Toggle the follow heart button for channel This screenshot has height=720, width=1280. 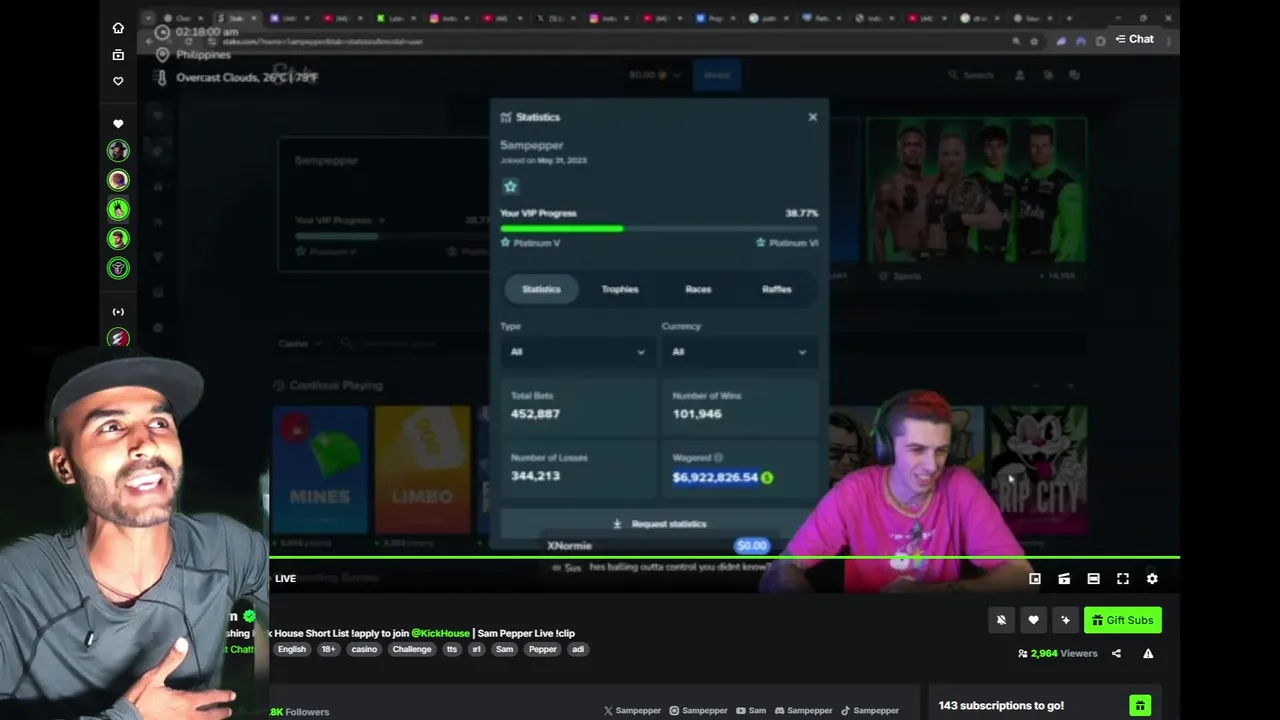1033,620
